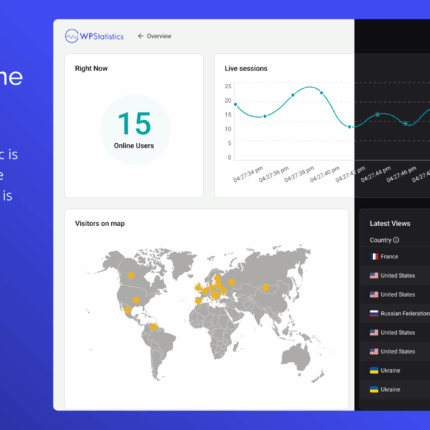Click the Country info icon
Image resolution: width=430 pixels, height=430 pixels.
click(x=396, y=240)
